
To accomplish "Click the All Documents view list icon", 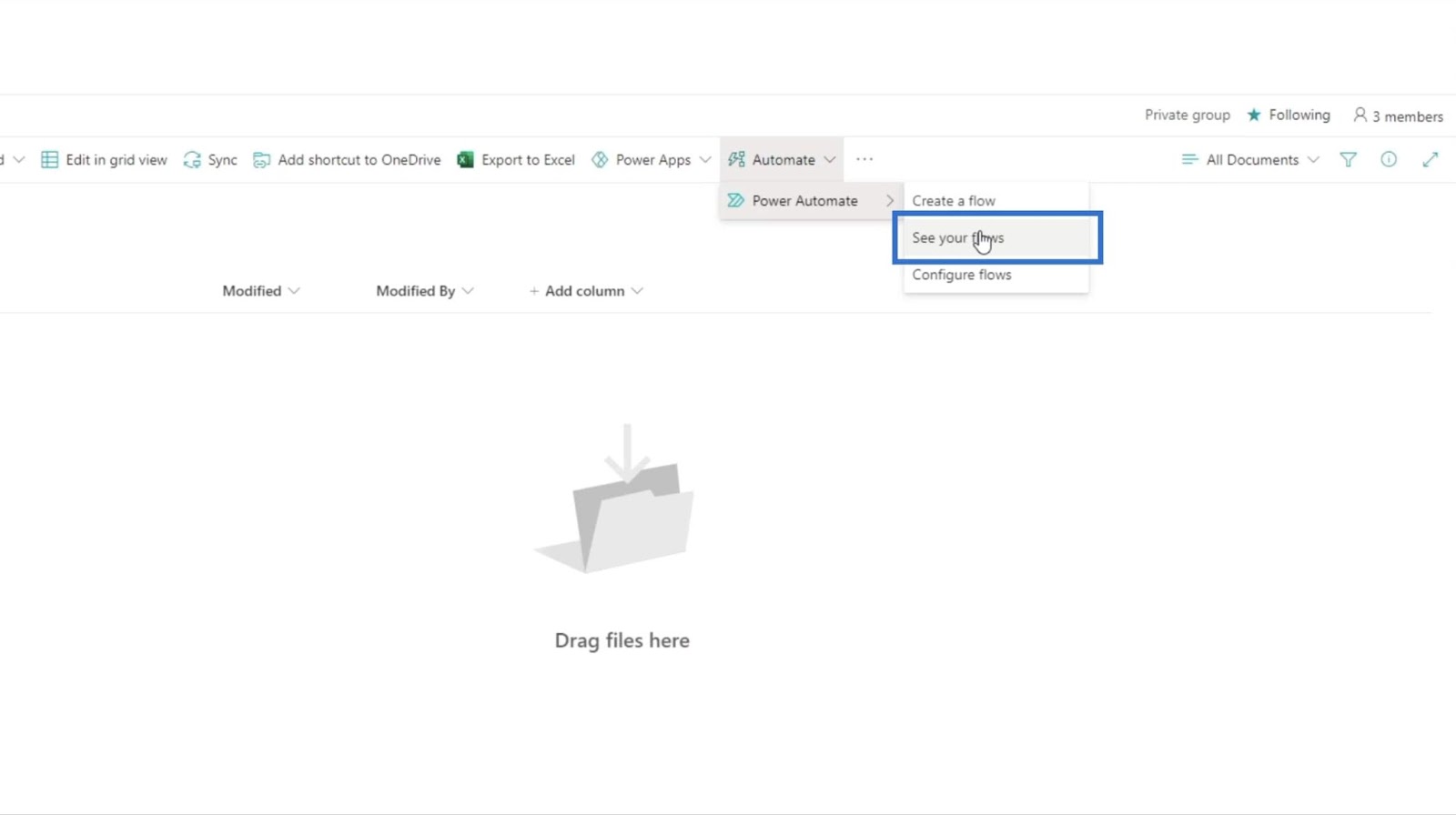I will [1189, 159].
